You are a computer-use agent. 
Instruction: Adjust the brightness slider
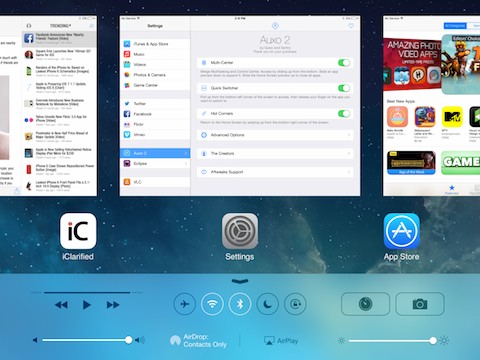391,341
